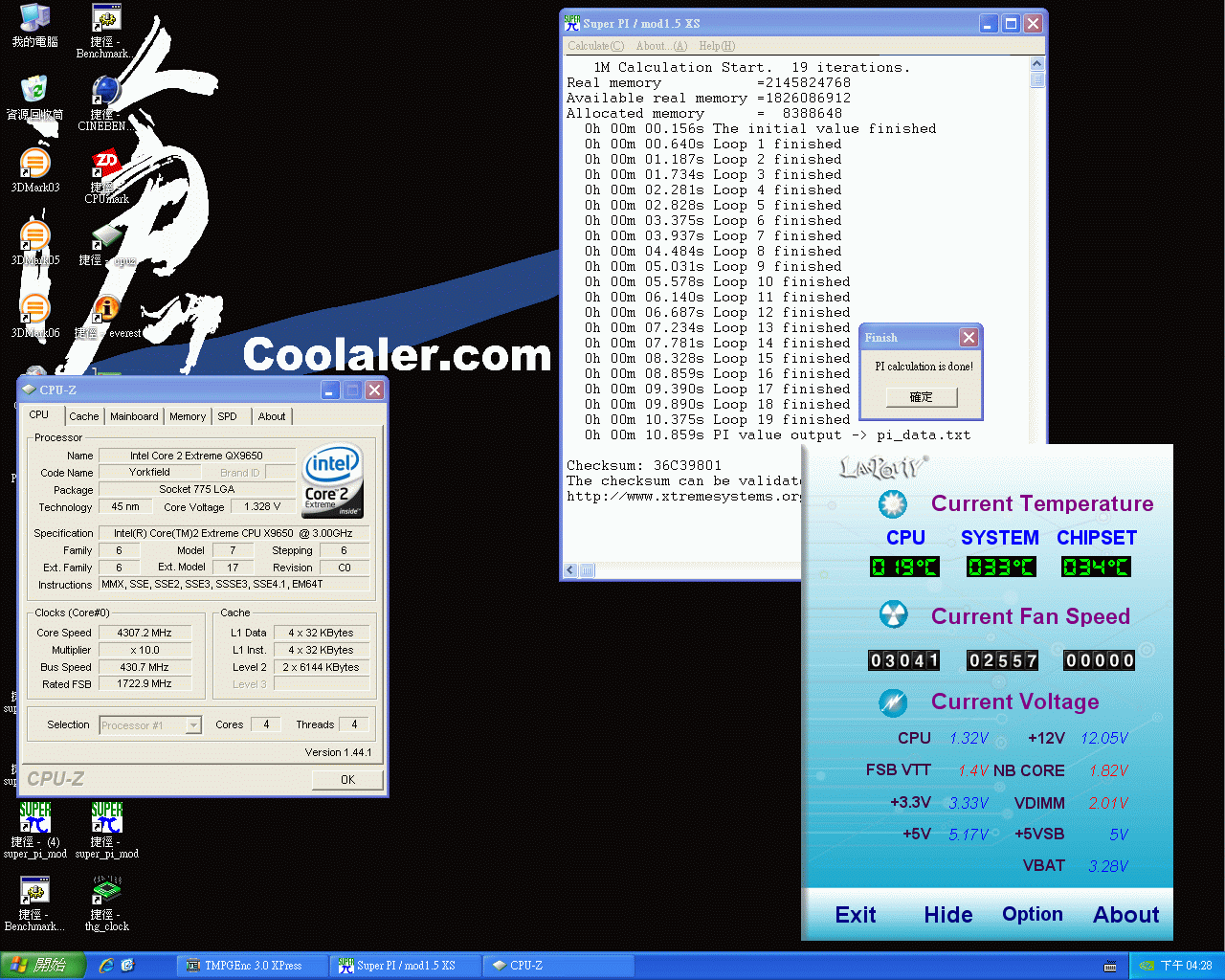1225x980 pixels.
Task: Click the Rated FSB value 1722.9 MHz
Action: (145, 684)
